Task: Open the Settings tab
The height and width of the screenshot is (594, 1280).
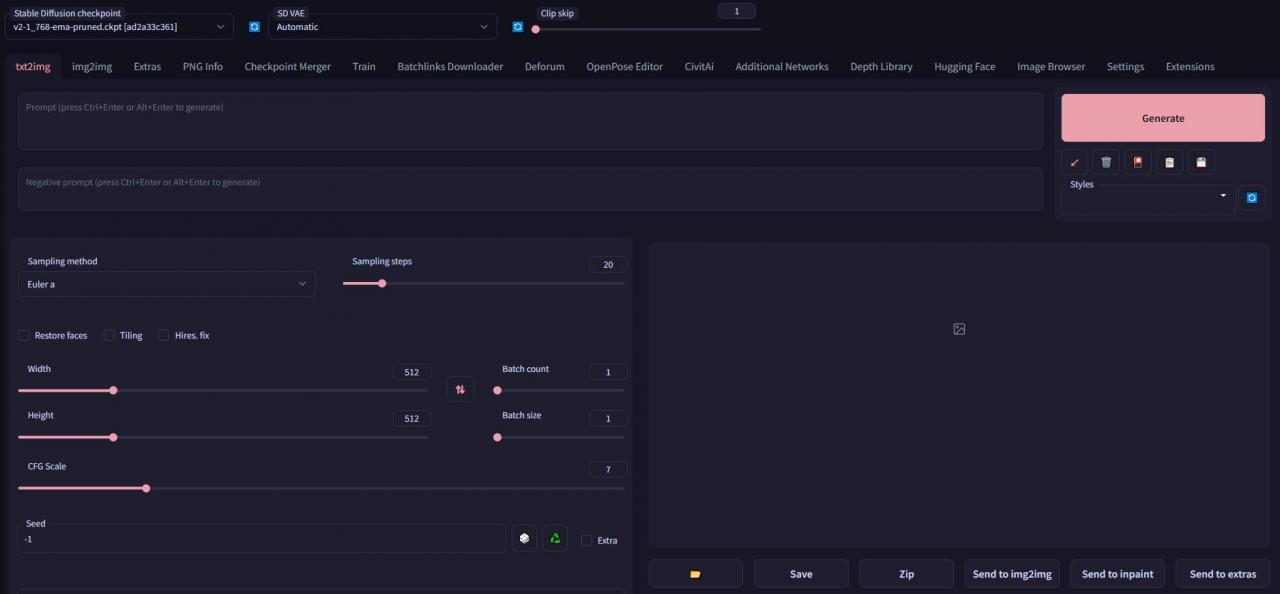Action: click(1125, 66)
